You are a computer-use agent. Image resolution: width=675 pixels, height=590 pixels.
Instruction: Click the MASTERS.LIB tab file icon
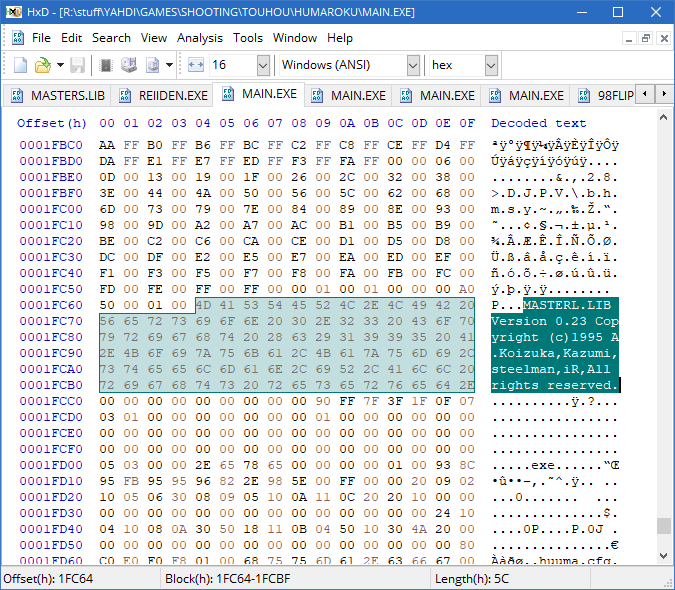click(x=17, y=96)
